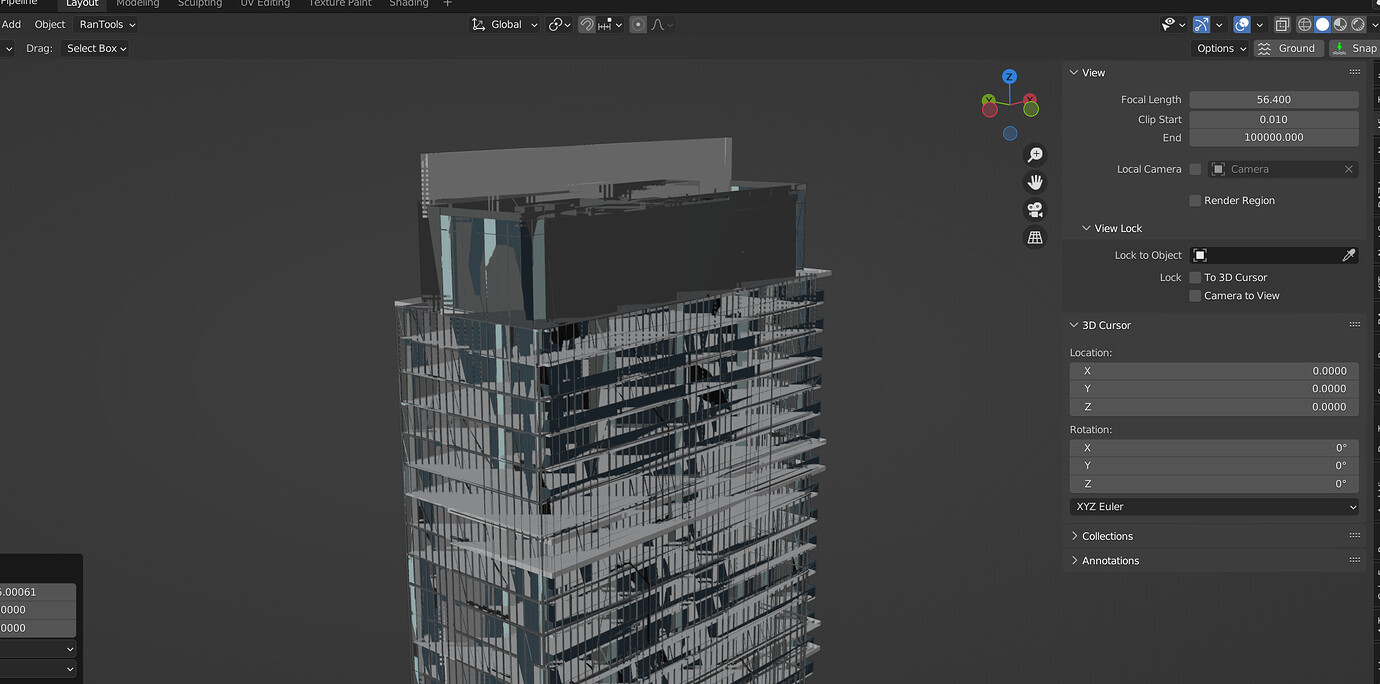Pick object with Lock to Object eyedropper
This screenshot has height=684, width=1380.
[1349, 255]
